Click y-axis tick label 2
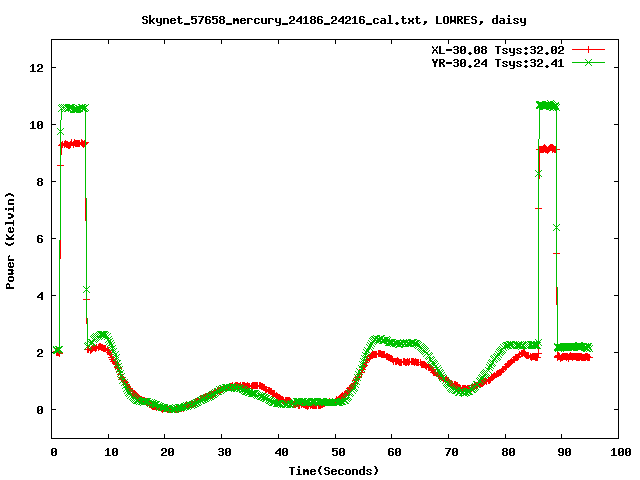The width and height of the screenshot is (640, 480). coord(40,353)
